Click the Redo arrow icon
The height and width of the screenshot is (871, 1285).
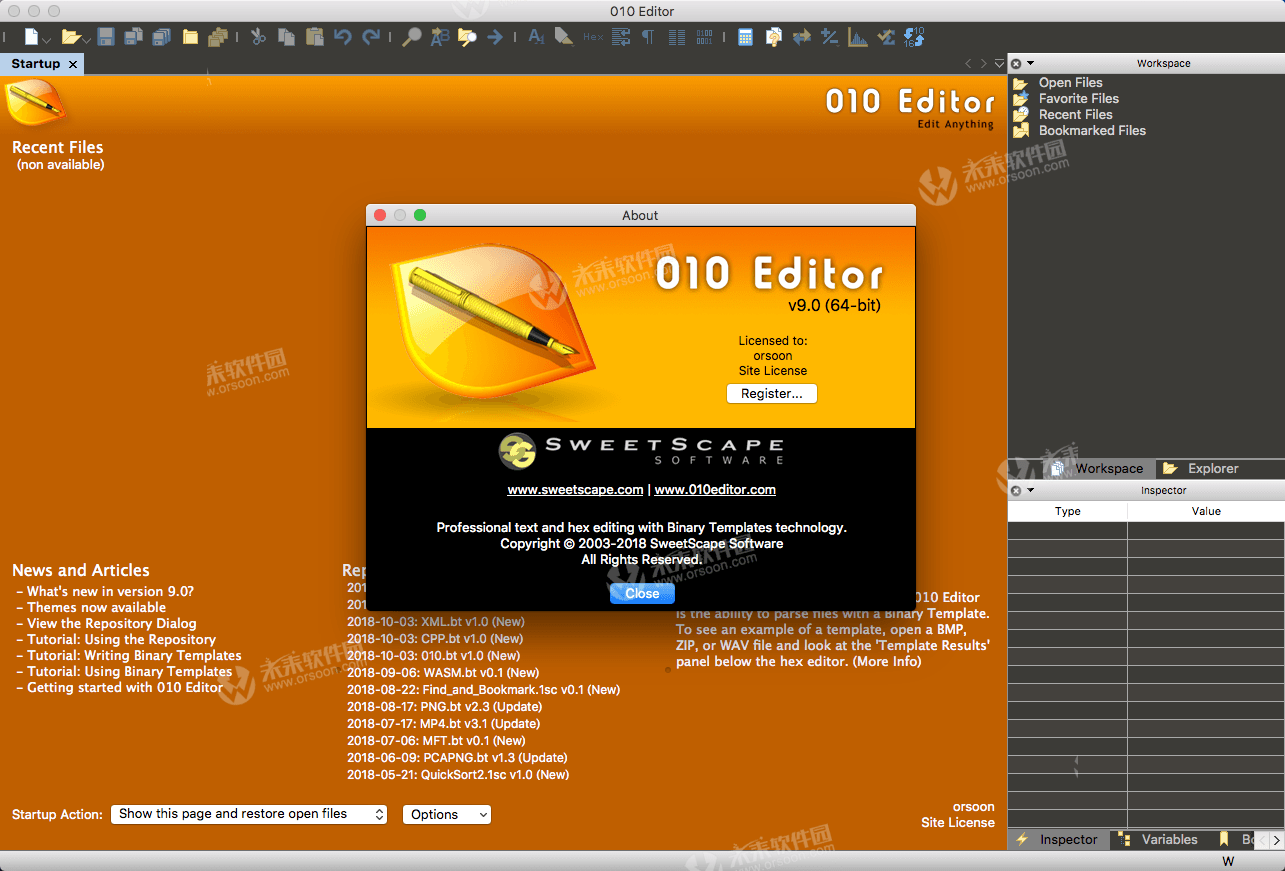coord(371,37)
